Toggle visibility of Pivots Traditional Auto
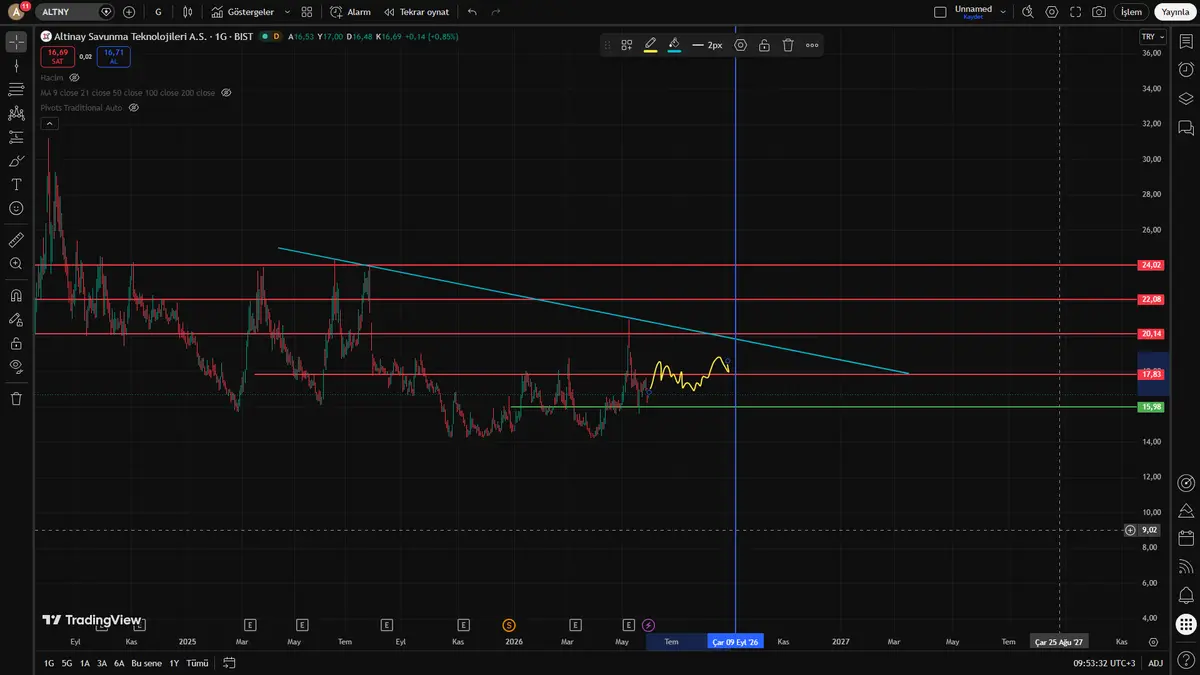The image size is (1200, 675). (x=134, y=107)
